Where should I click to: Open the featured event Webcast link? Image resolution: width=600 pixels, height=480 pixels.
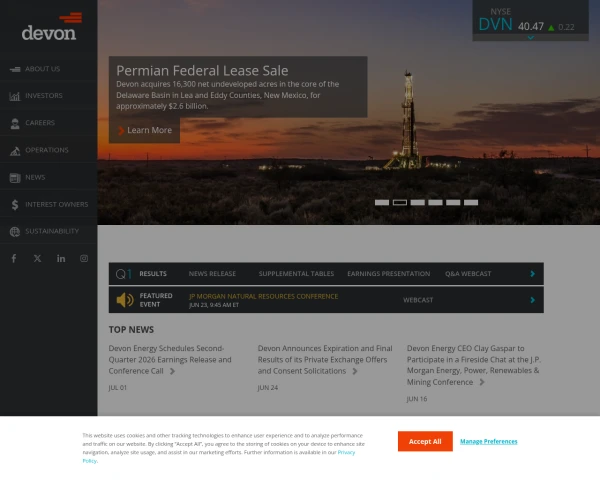tap(418, 300)
